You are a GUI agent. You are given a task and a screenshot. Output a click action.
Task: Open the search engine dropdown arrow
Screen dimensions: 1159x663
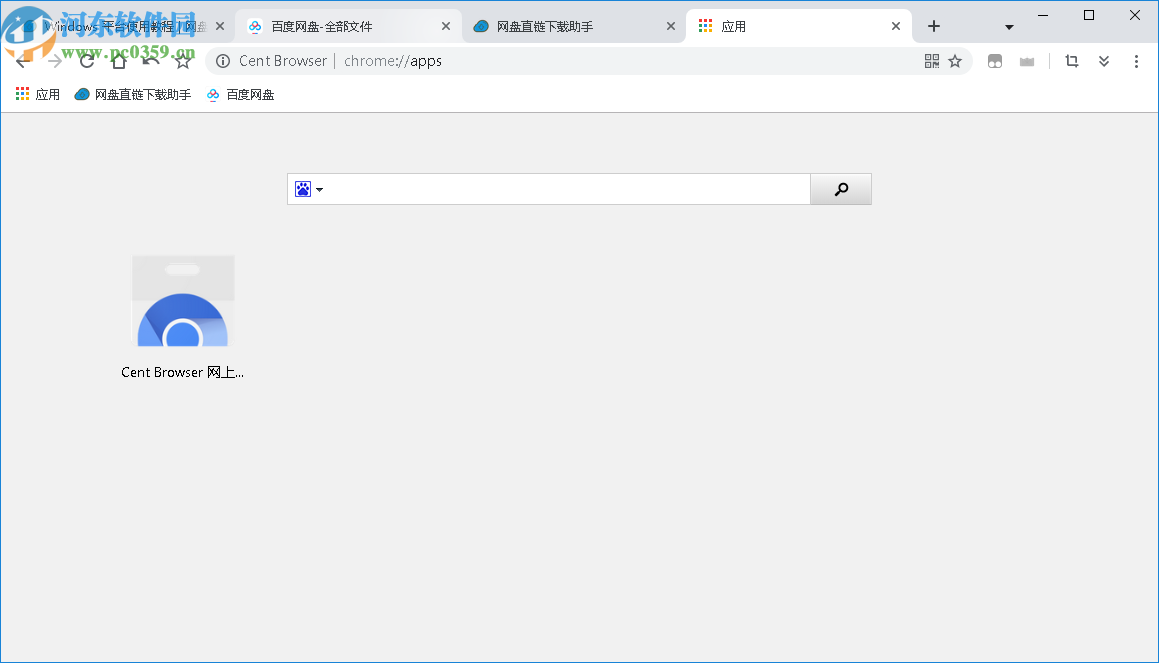(320, 188)
